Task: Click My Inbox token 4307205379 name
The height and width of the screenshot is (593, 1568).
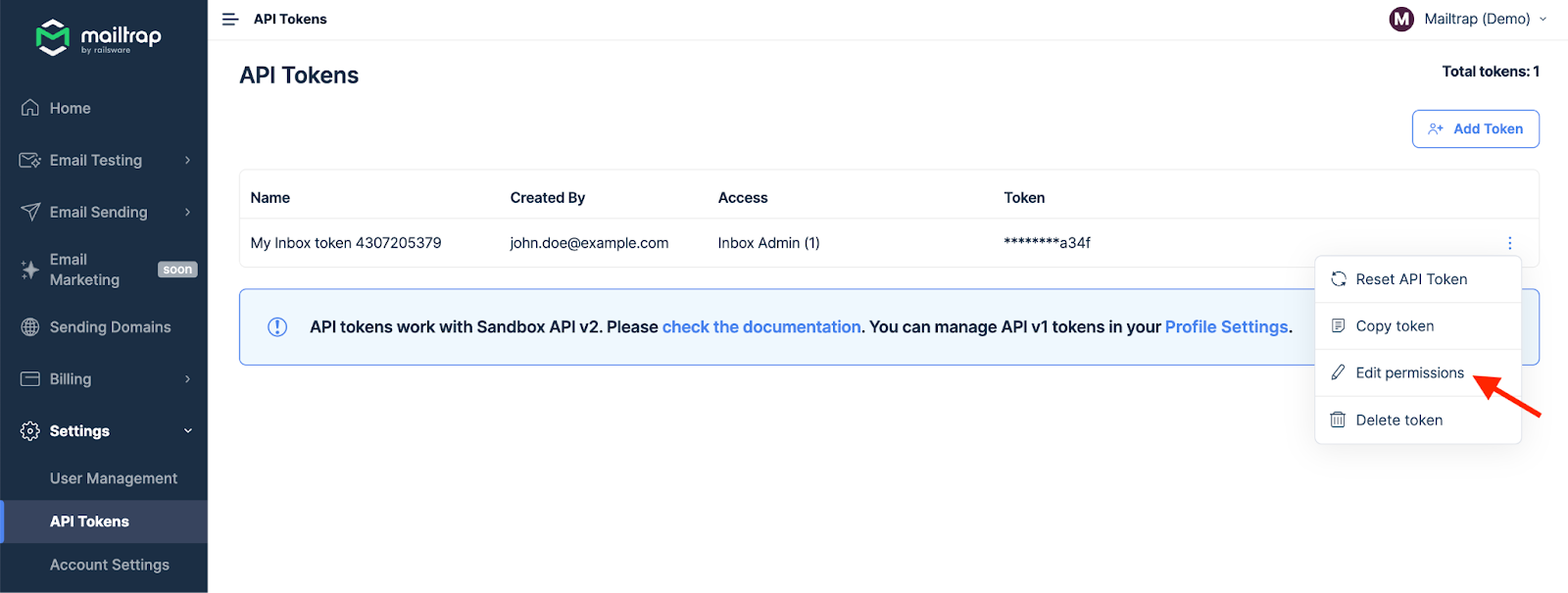Action: [x=346, y=243]
